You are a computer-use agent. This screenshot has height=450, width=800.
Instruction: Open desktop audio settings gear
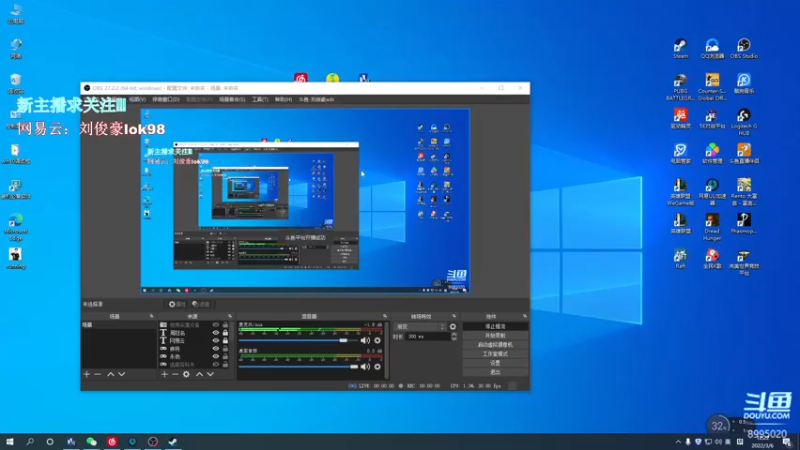pos(378,366)
